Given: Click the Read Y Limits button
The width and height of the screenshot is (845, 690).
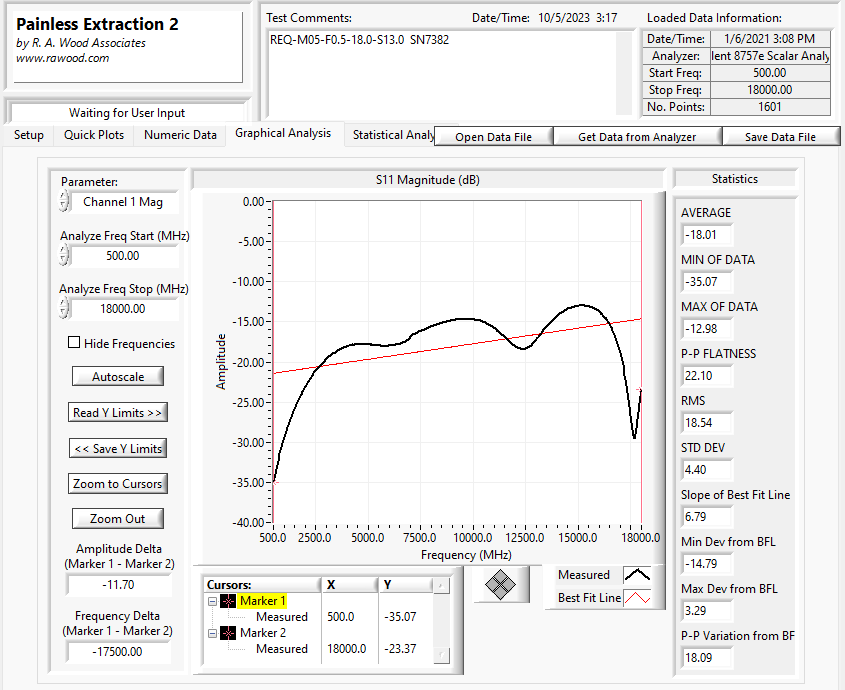Looking at the screenshot, I should 117,412.
